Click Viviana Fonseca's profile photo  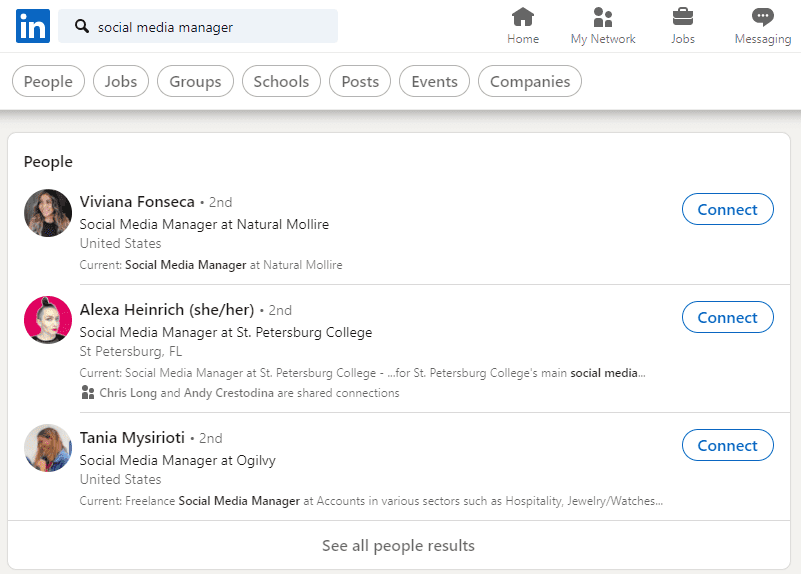click(x=48, y=213)
